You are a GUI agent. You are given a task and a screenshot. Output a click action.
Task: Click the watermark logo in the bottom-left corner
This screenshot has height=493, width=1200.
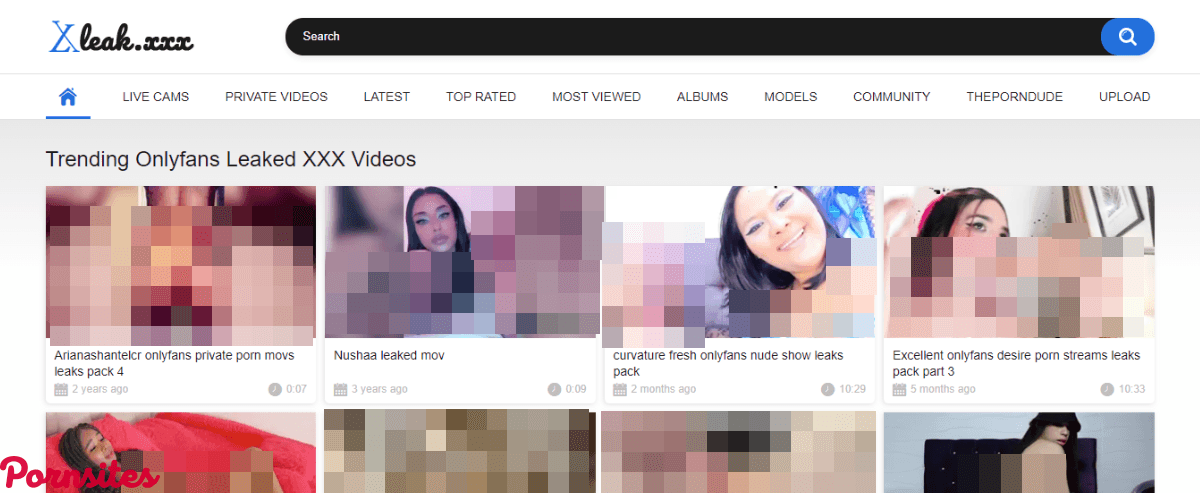tap(78, 473)
